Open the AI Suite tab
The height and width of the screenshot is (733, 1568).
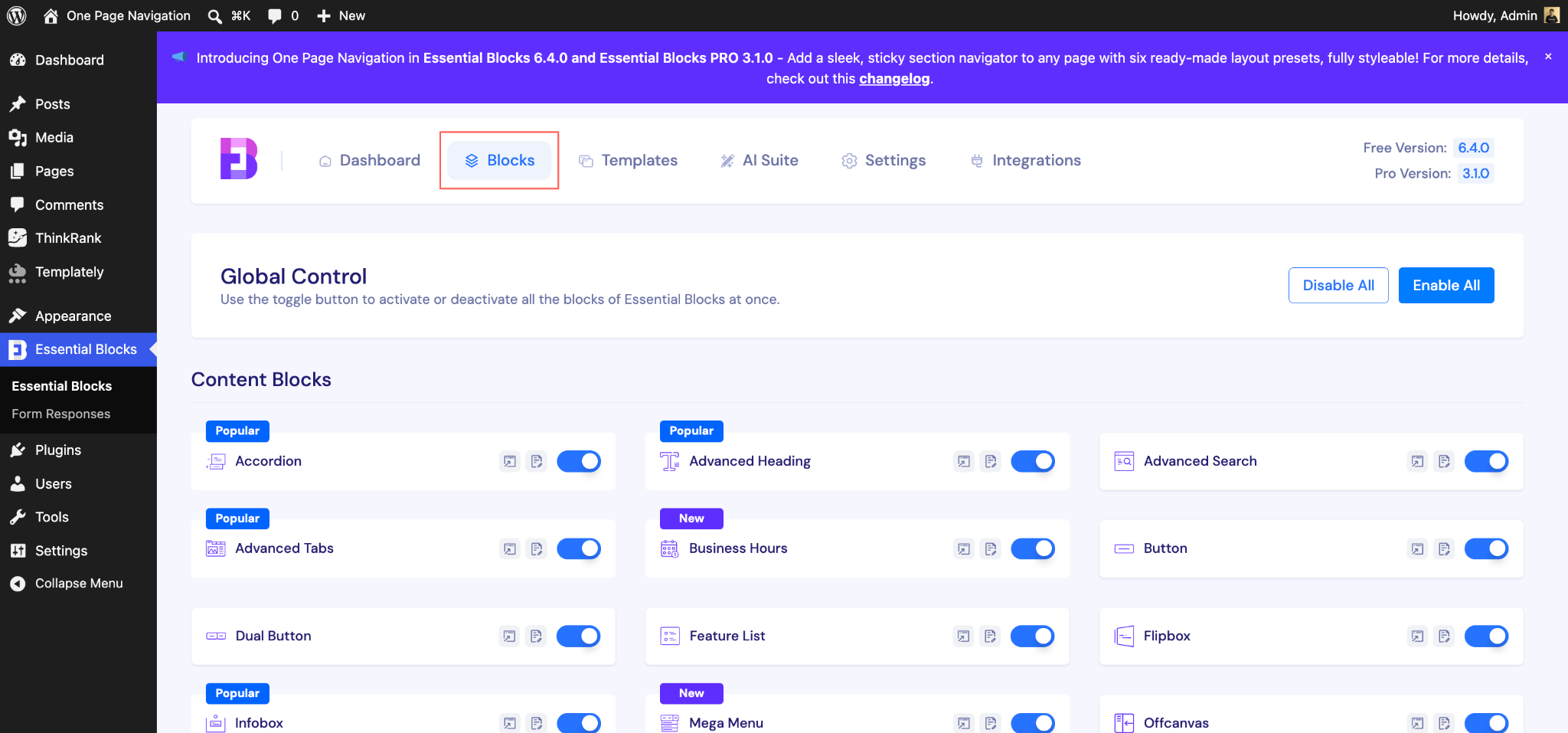point(759,160)
